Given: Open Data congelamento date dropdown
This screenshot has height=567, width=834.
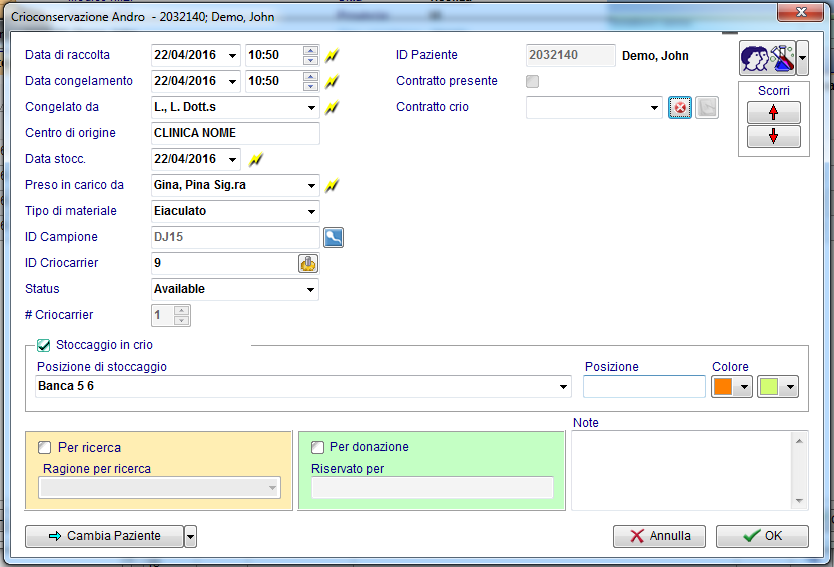Looking at the screenshot, I should tap(232, 81).
